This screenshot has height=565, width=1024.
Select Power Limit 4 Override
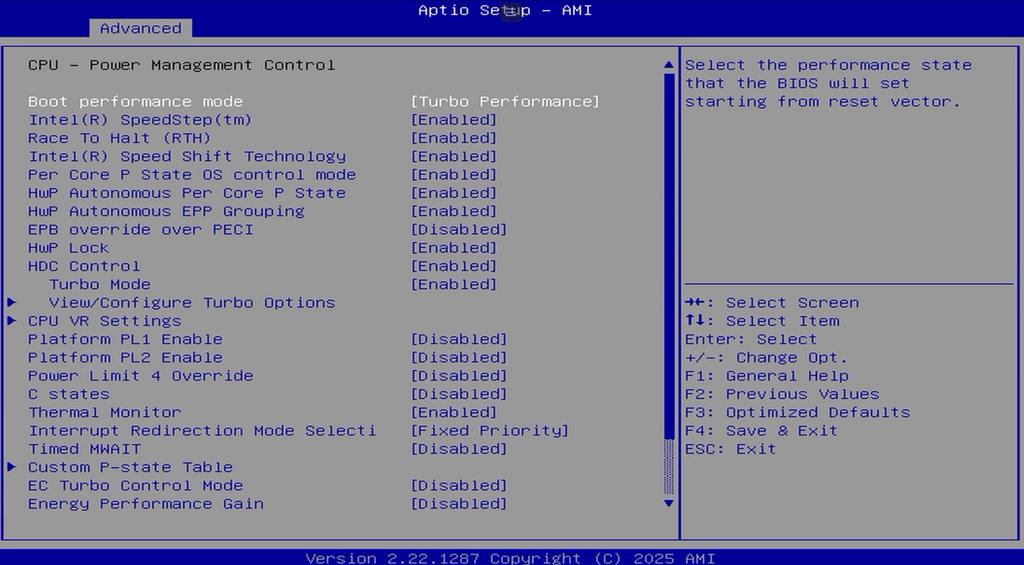point(140,376)
